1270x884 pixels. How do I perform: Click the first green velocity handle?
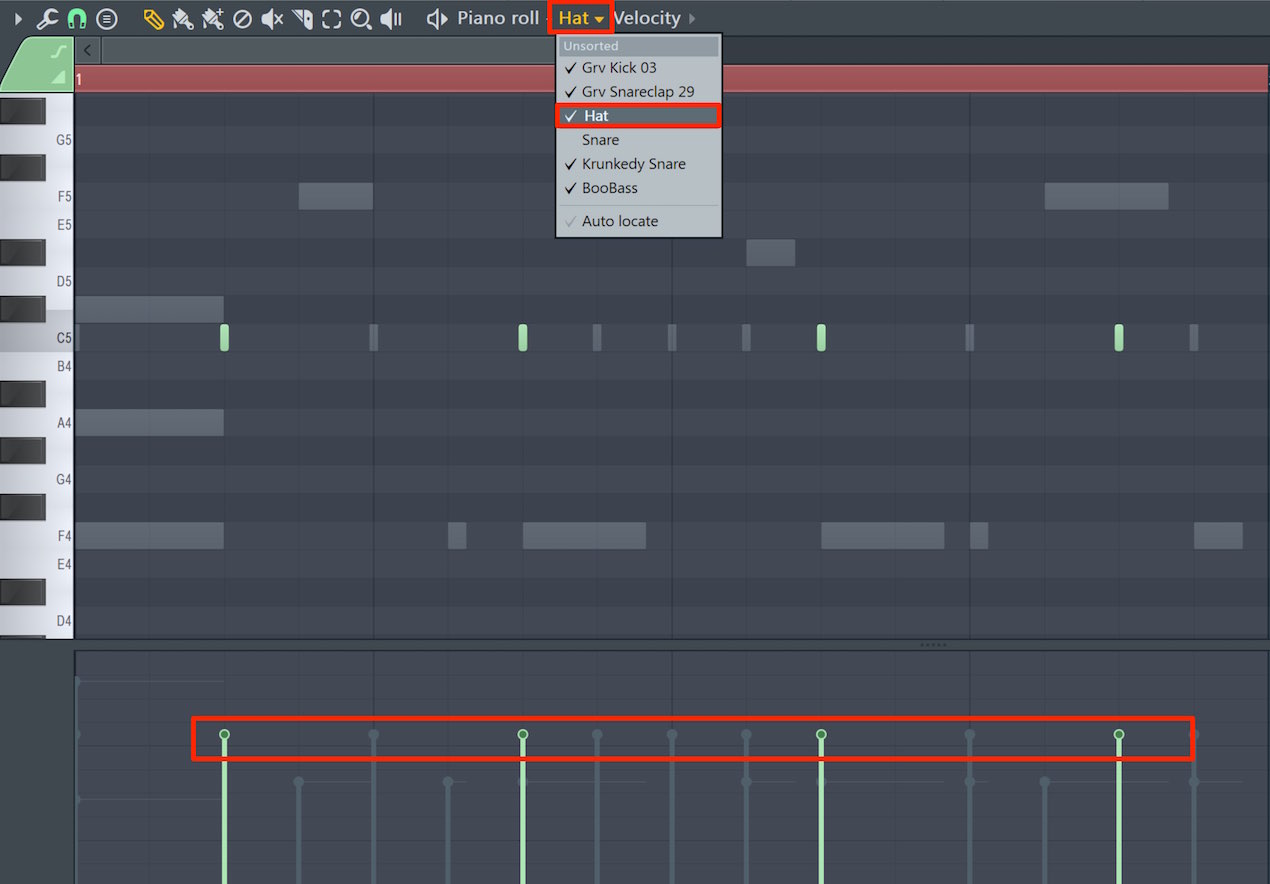tap(224, 734)
